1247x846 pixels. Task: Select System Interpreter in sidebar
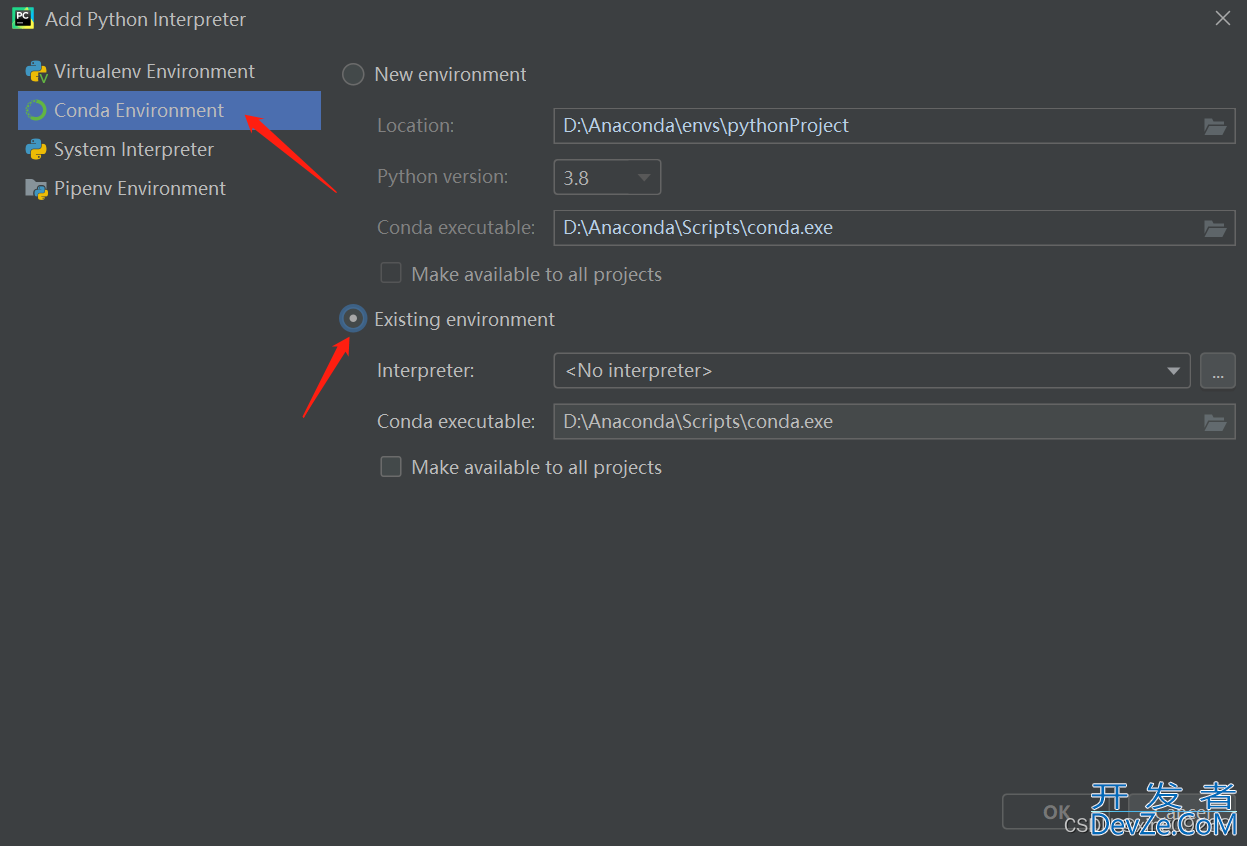pos(169,150)
